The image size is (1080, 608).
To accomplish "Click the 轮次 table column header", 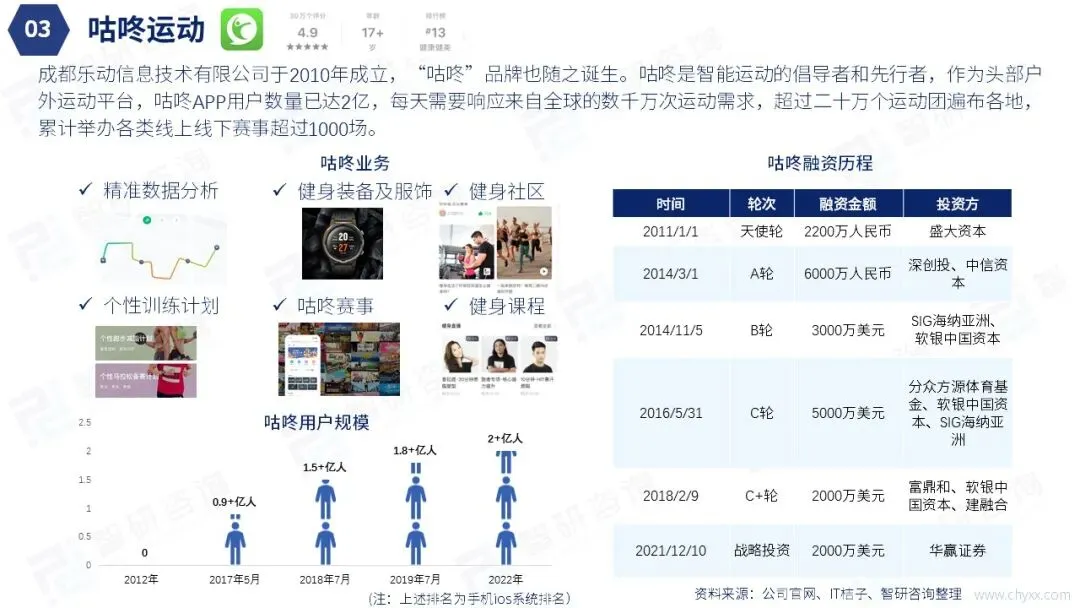I will pos(762,203).
